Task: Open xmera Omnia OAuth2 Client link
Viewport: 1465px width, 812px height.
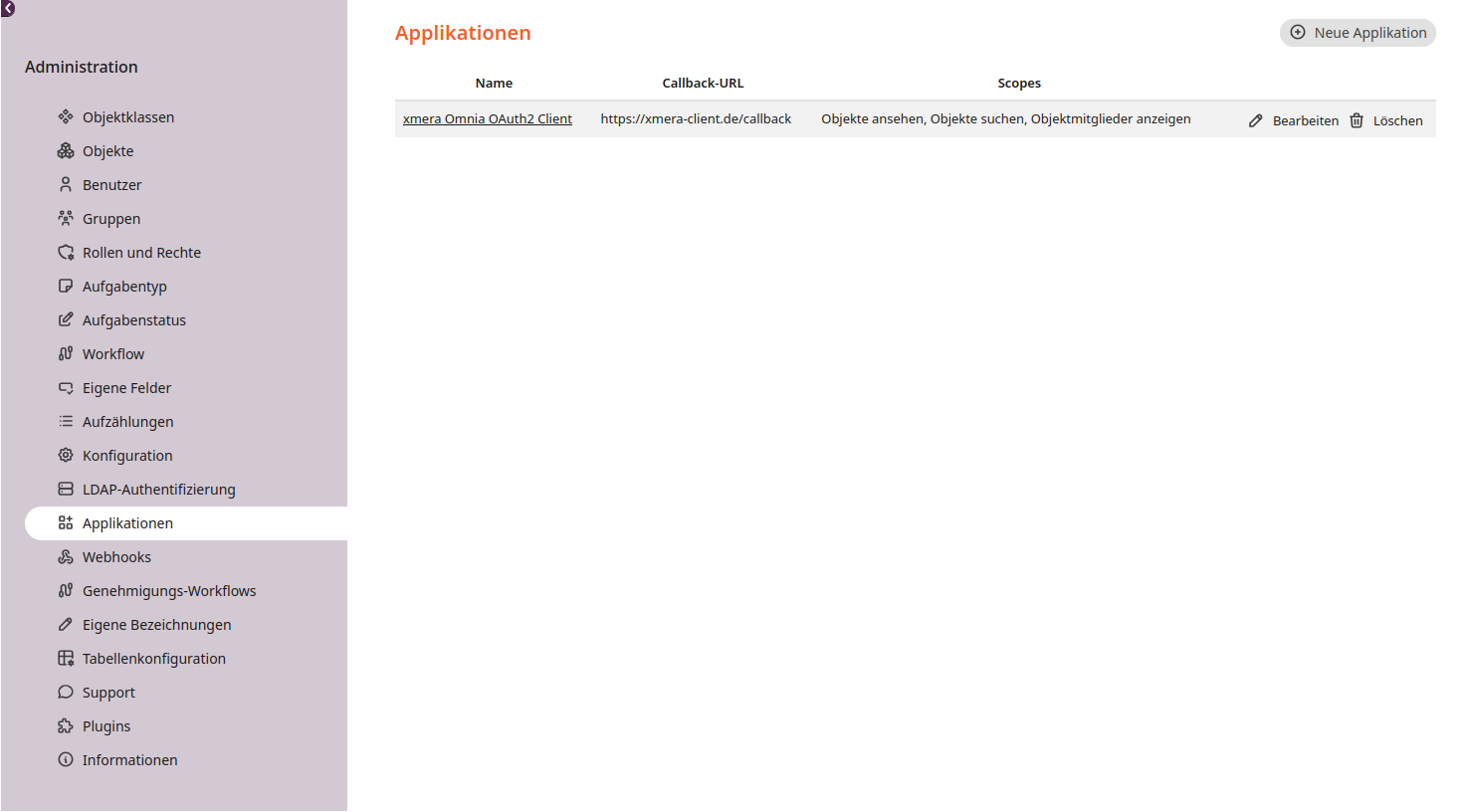Action: pyautogui.click(x=488, y=118)
